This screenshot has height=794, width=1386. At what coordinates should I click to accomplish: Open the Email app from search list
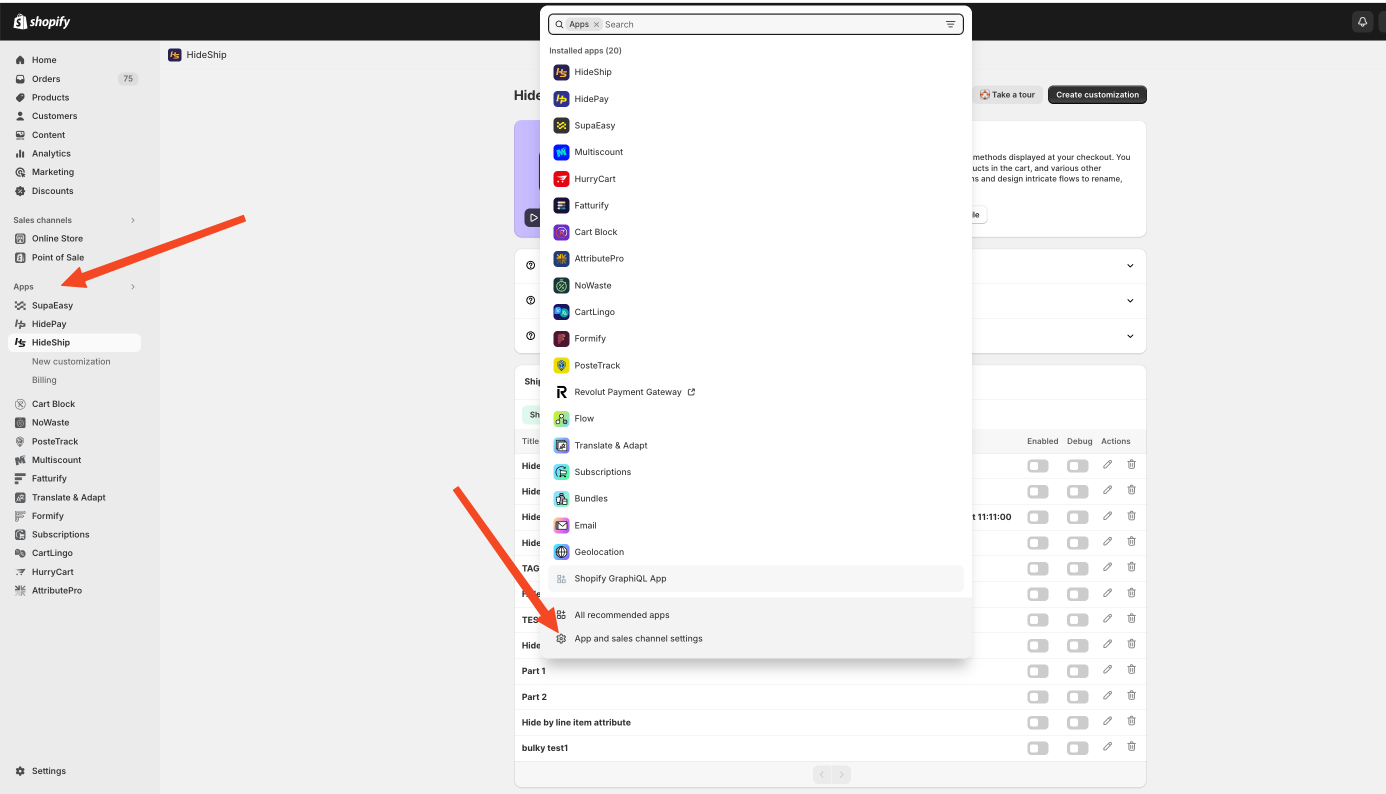[x=756, y=525]
